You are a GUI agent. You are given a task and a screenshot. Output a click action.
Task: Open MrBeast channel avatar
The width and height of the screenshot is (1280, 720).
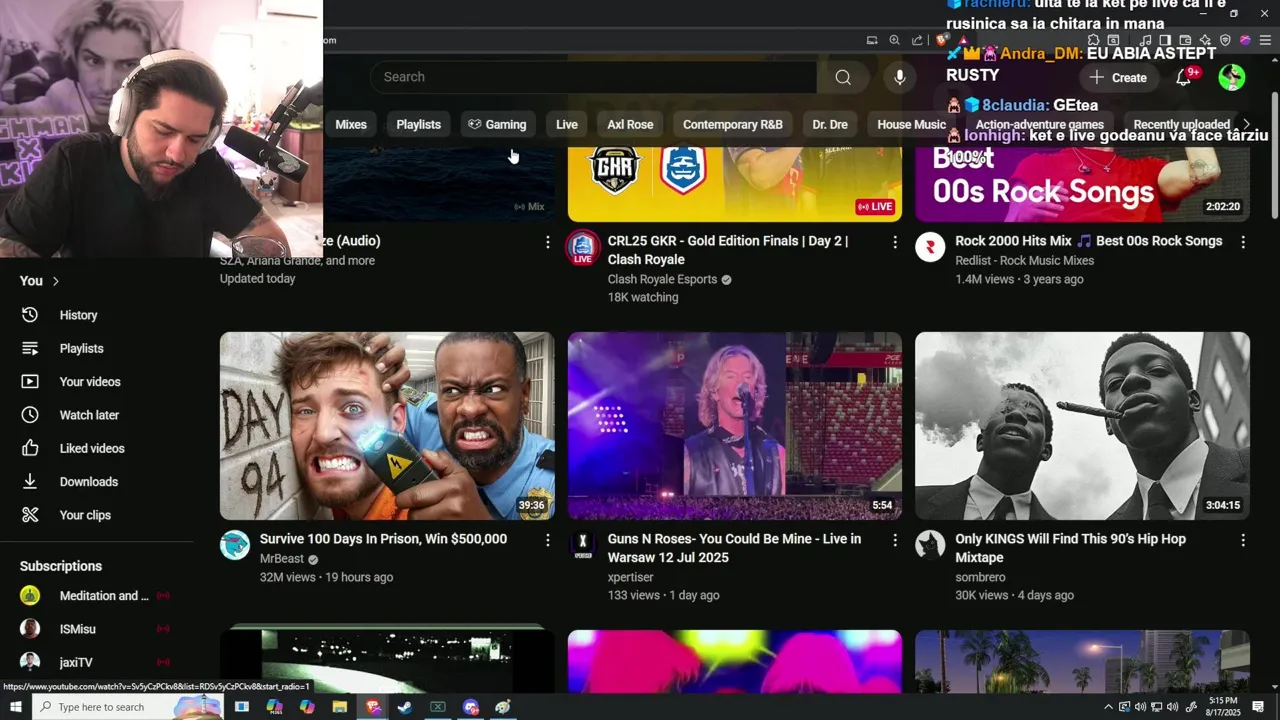click(235, 545)
